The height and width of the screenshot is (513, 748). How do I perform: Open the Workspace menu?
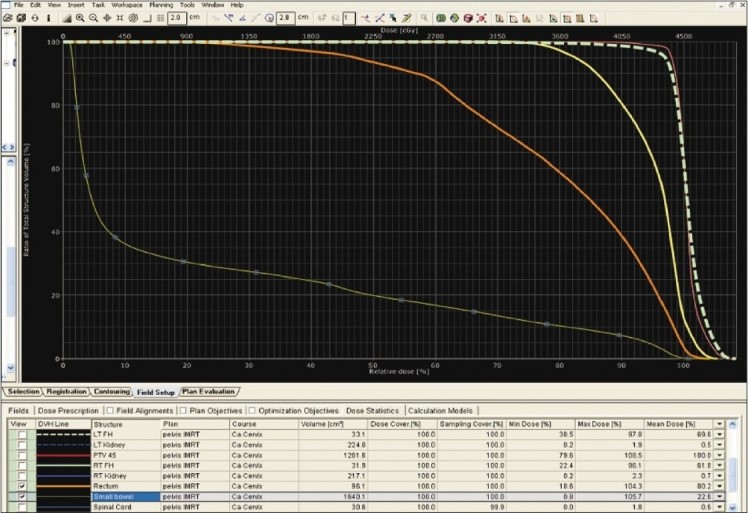127,5
